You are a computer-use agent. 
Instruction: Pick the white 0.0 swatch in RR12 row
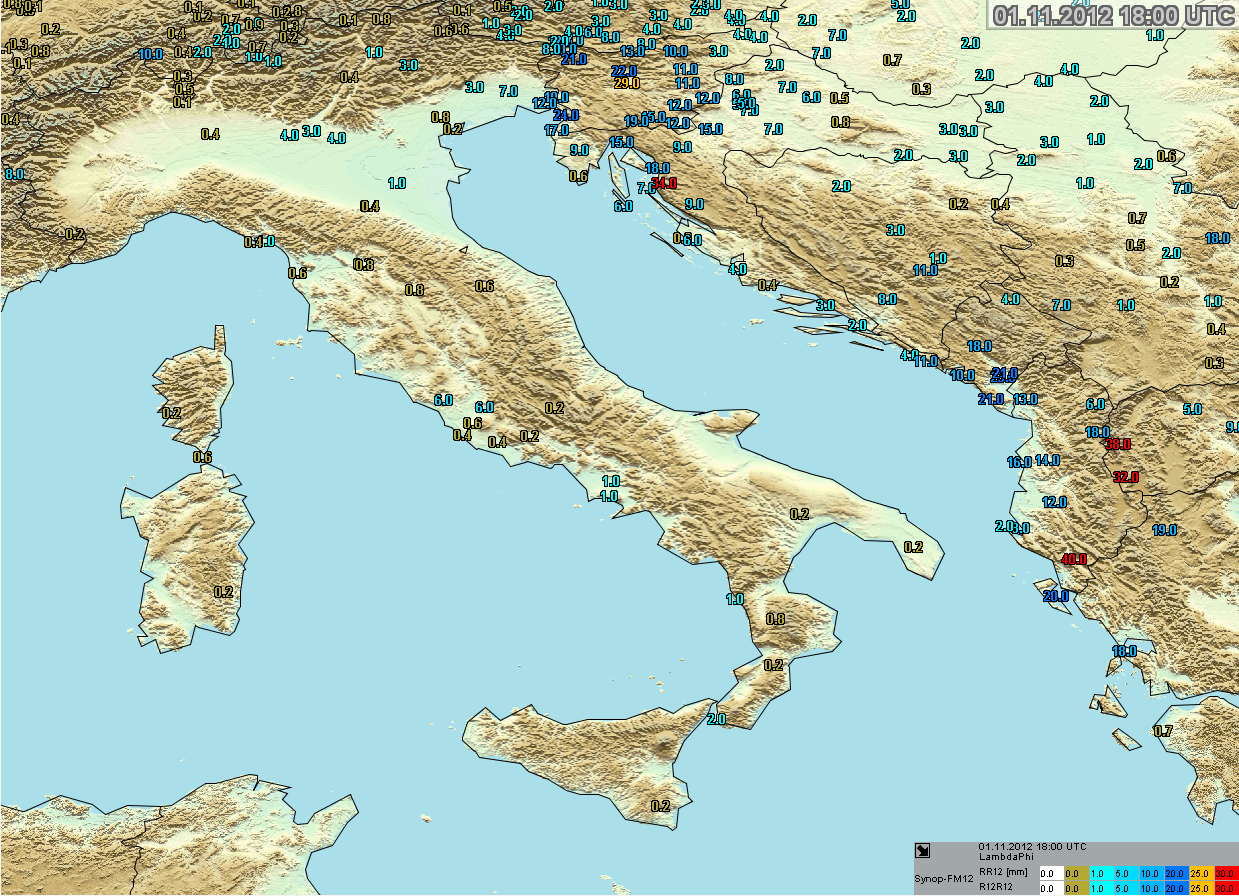tap(1051, 872)
